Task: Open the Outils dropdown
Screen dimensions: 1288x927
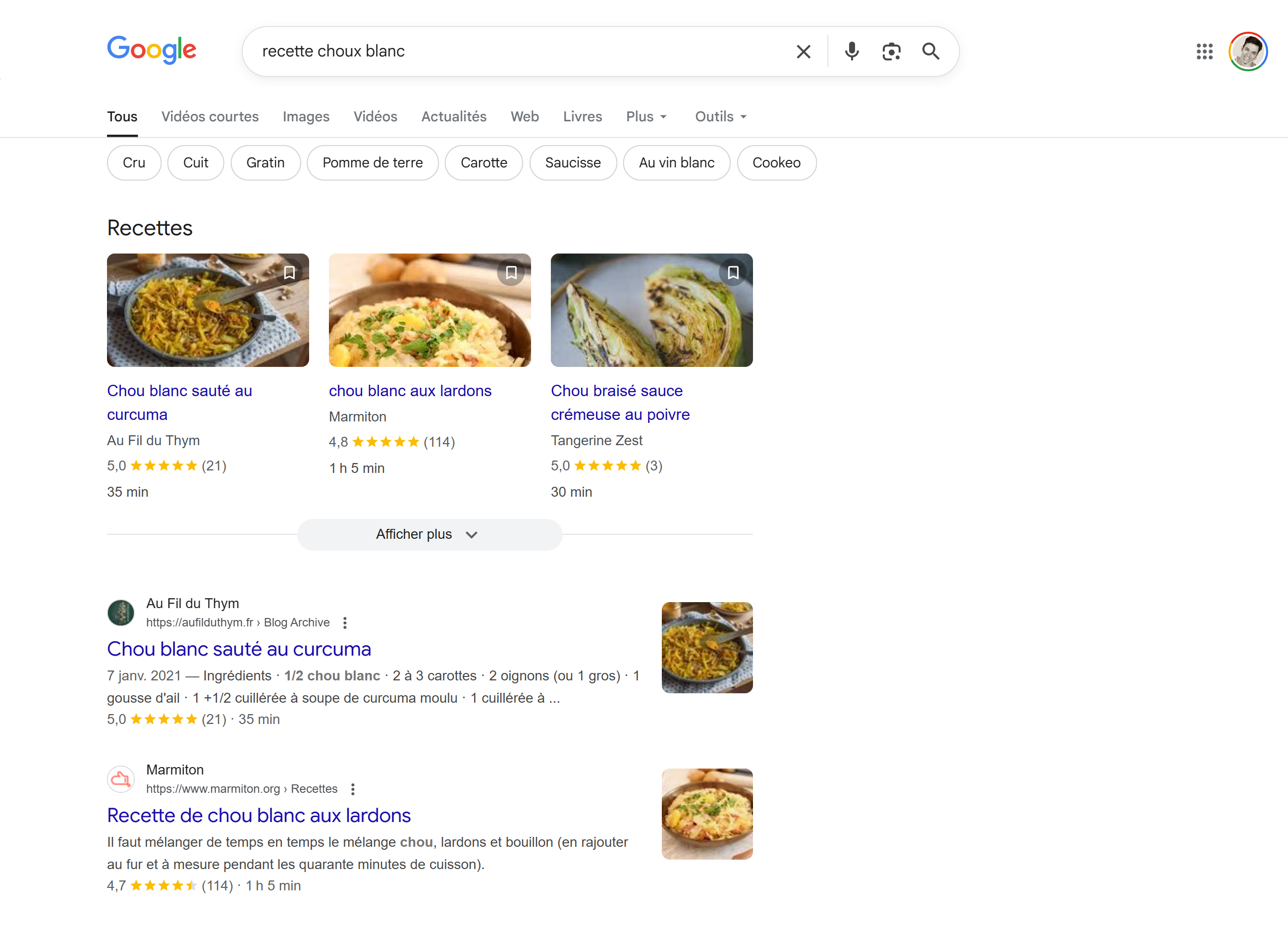Action: click(721, 116)
